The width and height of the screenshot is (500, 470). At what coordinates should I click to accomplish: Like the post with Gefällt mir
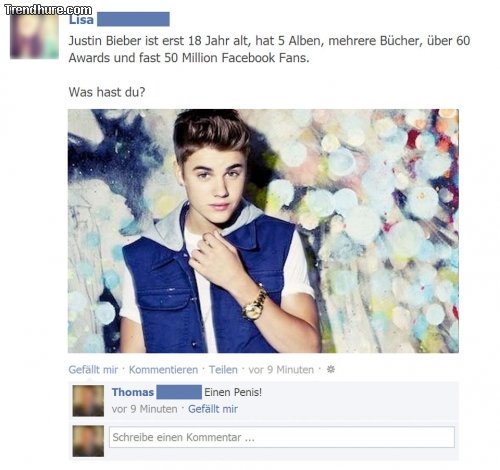(93, 370)
